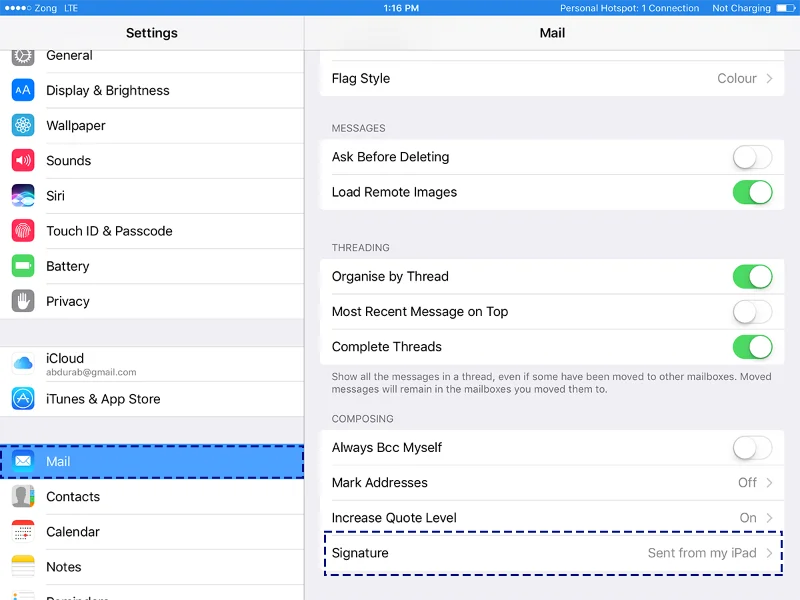This screenshot has height=600, width=800.
Task: Open iTunes & App Store settings
Action: tap(152, 399)
